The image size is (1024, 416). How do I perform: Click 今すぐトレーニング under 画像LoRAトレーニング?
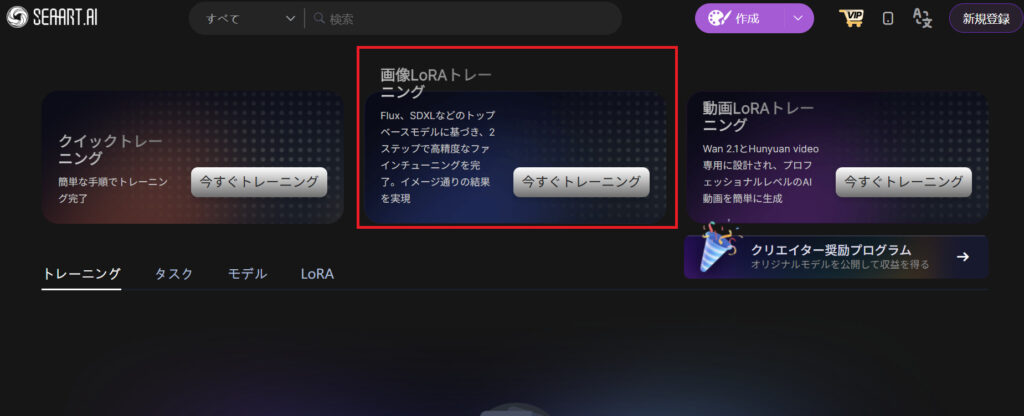581,182
